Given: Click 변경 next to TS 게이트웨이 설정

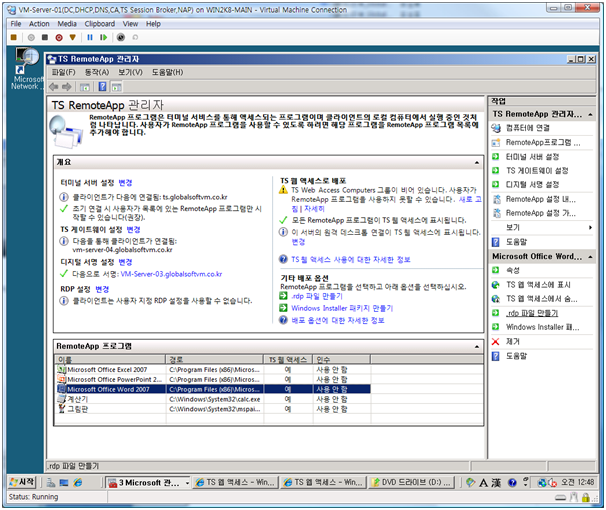Looking at the screenshot, I should pyautogui.click(x=133, y=230).
